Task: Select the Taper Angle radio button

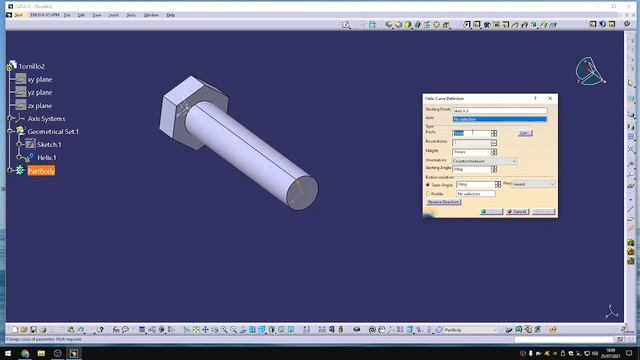Action: point(428,185)
